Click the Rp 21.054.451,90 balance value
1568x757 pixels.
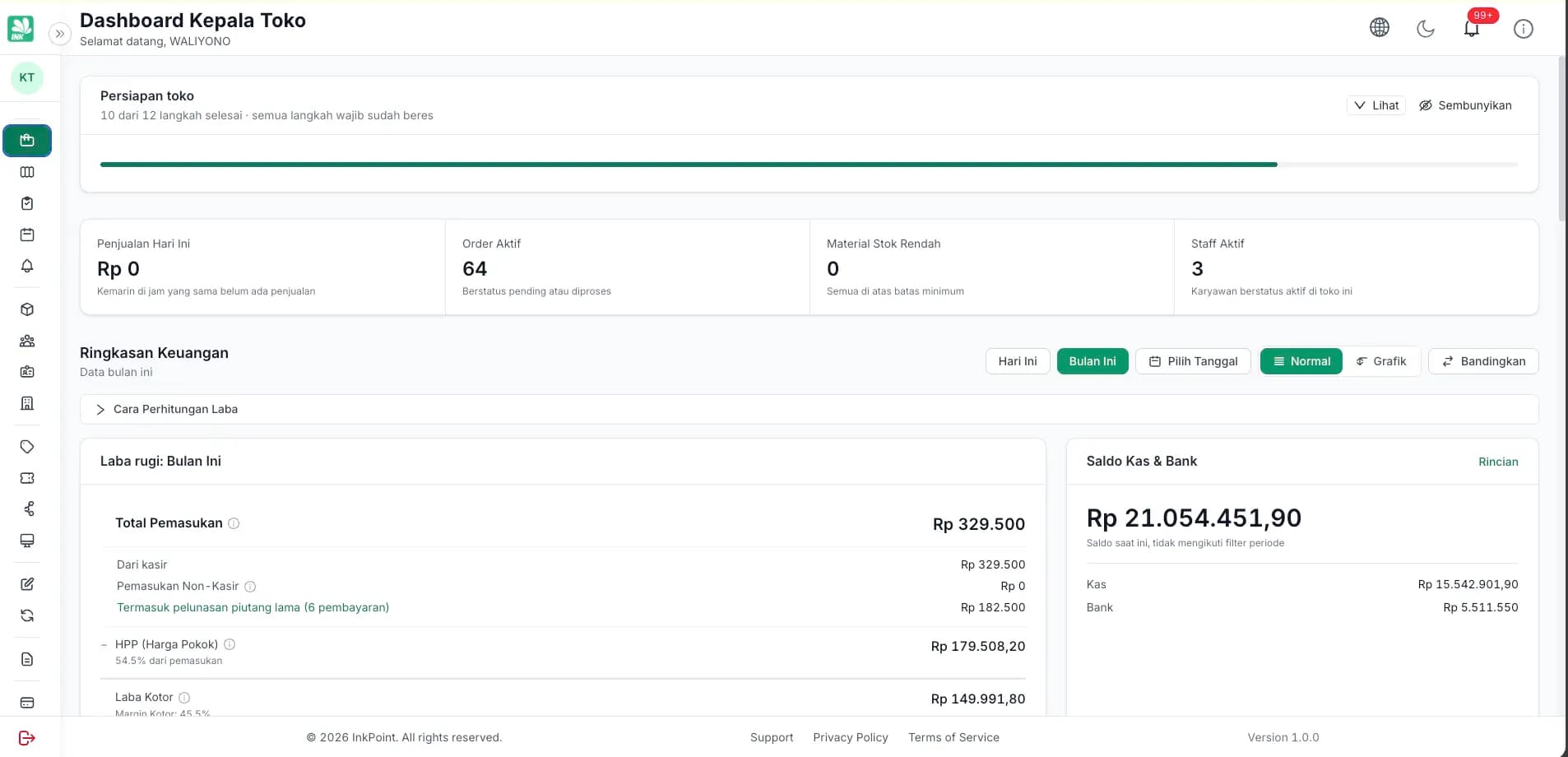click(1194, 518)
